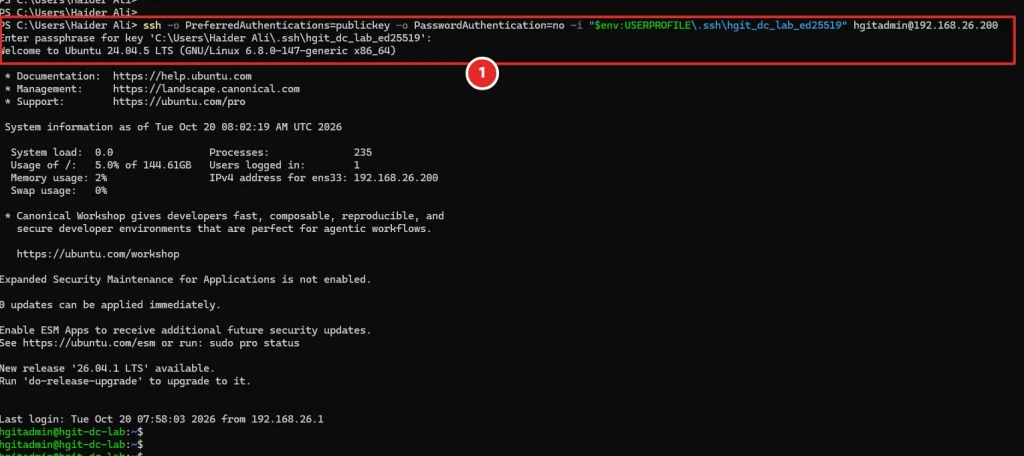Click the https://ubuntu.com/workshop URL
This screenshot has width=1024, height=456.
pyautogui.click(x=98, y=254)
